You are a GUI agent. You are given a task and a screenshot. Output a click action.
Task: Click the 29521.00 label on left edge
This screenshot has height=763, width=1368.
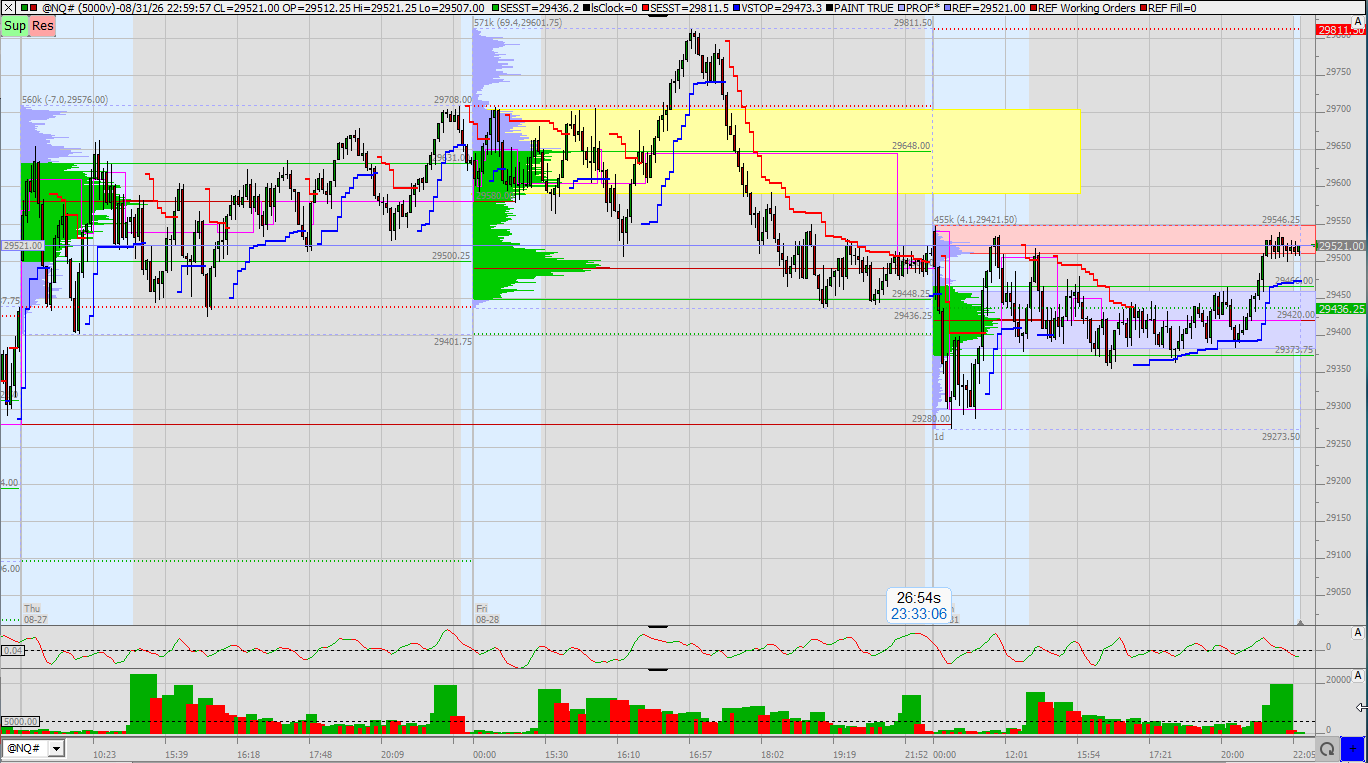(23, 245)
